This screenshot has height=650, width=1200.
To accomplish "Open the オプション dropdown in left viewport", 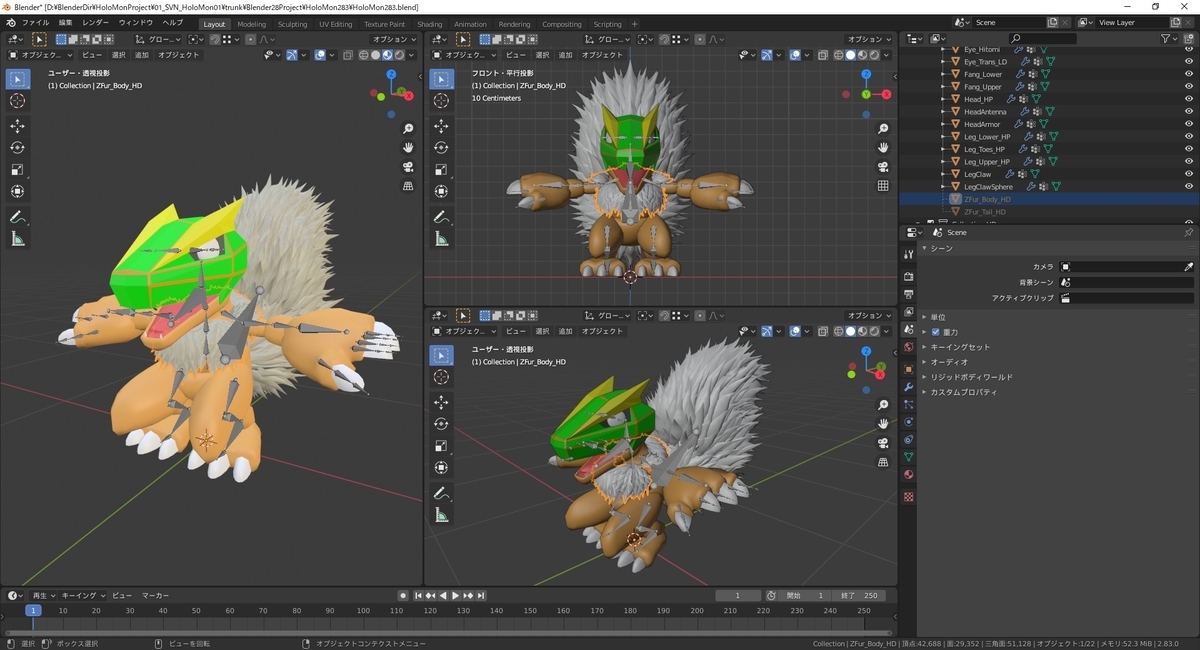I will click(x=394, y=39).
